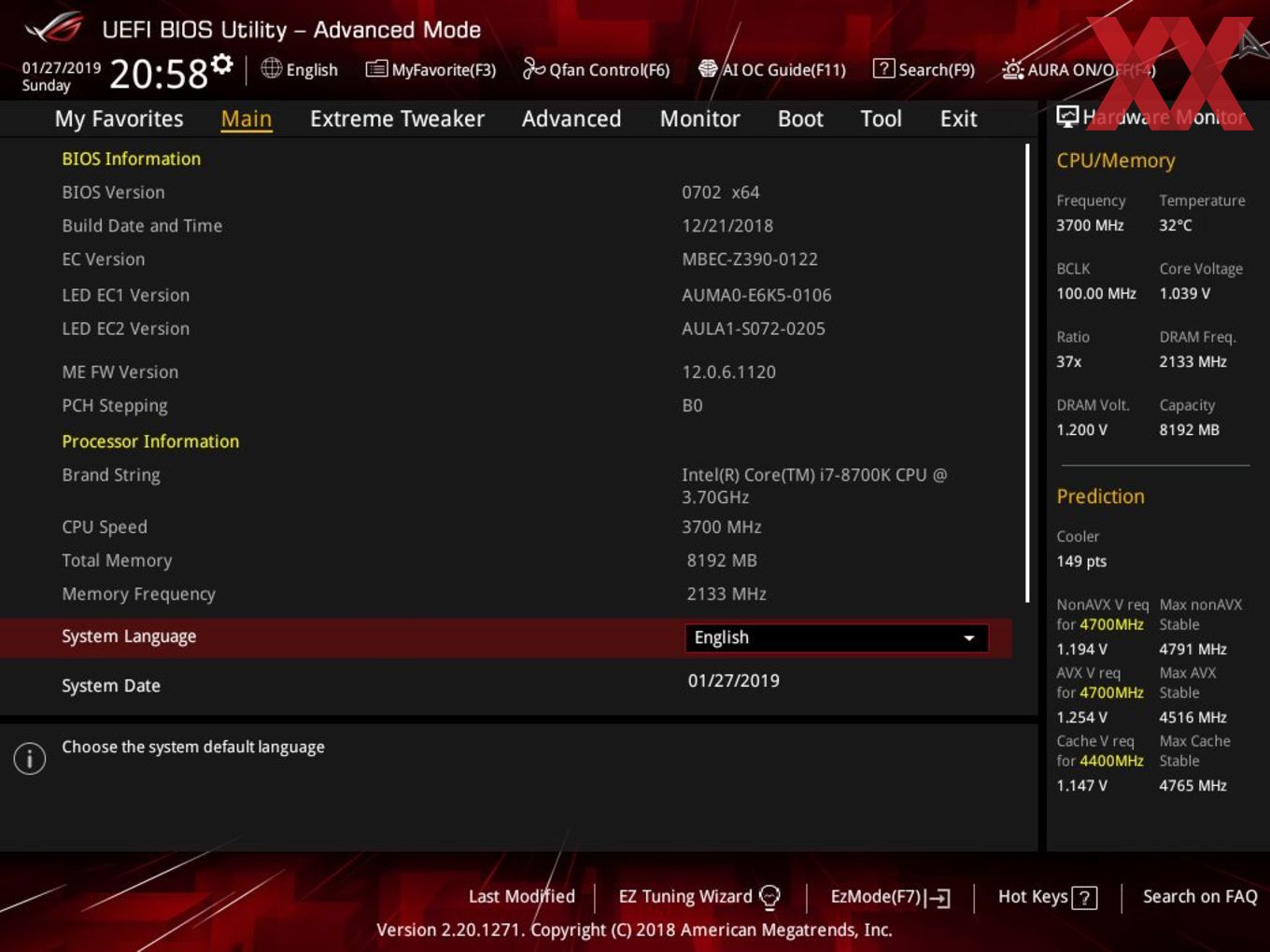Click LED EC2 value AULA1-S072-0205
The image size is (1270, 952).
click(754, 329)
